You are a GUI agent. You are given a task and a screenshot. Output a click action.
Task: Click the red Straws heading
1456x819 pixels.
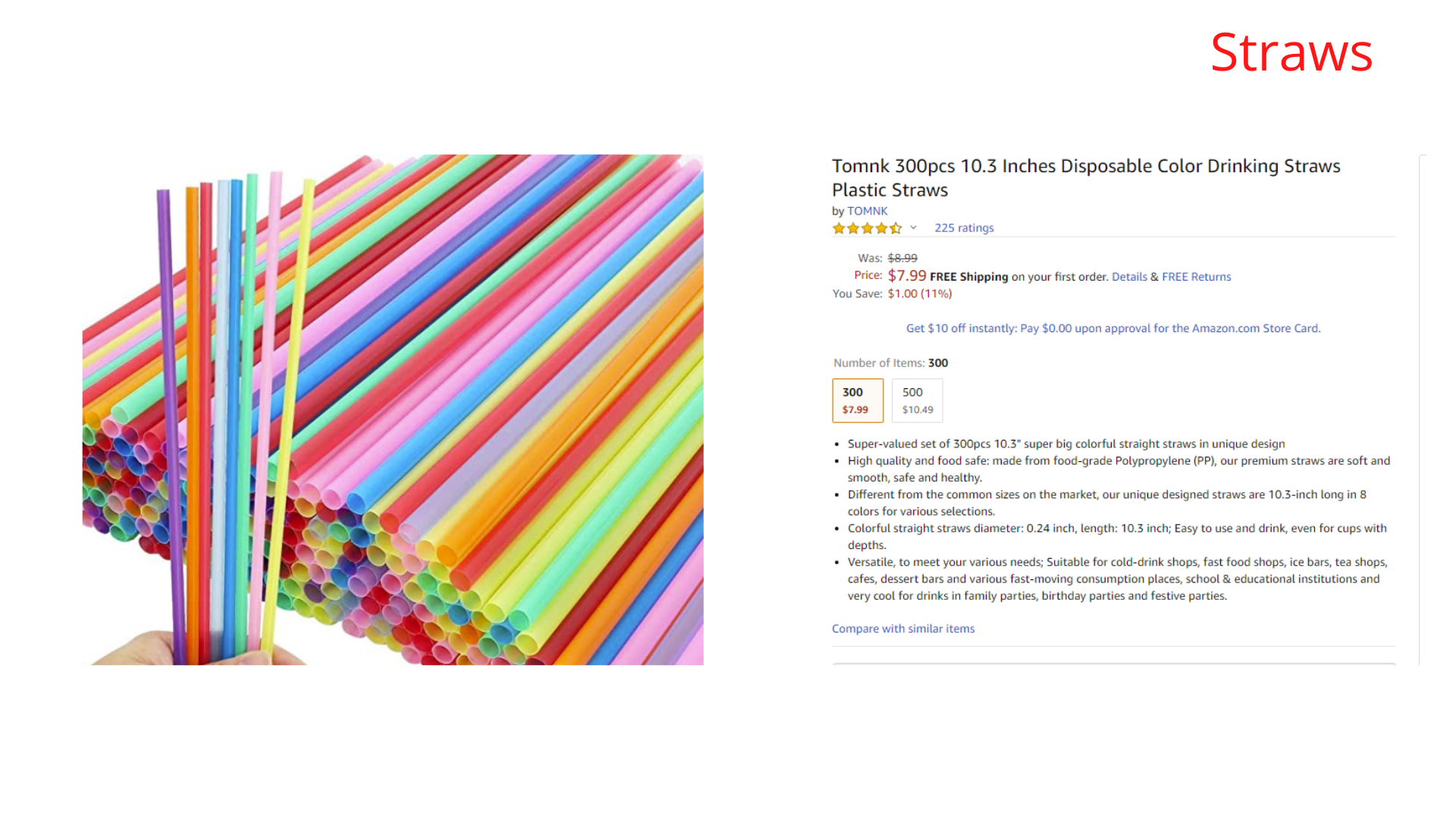coord(1291,52)
